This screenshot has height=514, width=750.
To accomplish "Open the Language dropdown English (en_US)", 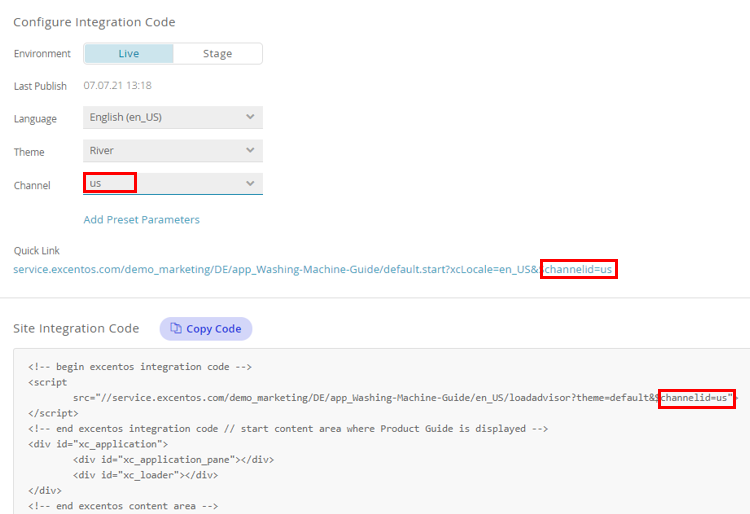I will (x=173, y=117).
